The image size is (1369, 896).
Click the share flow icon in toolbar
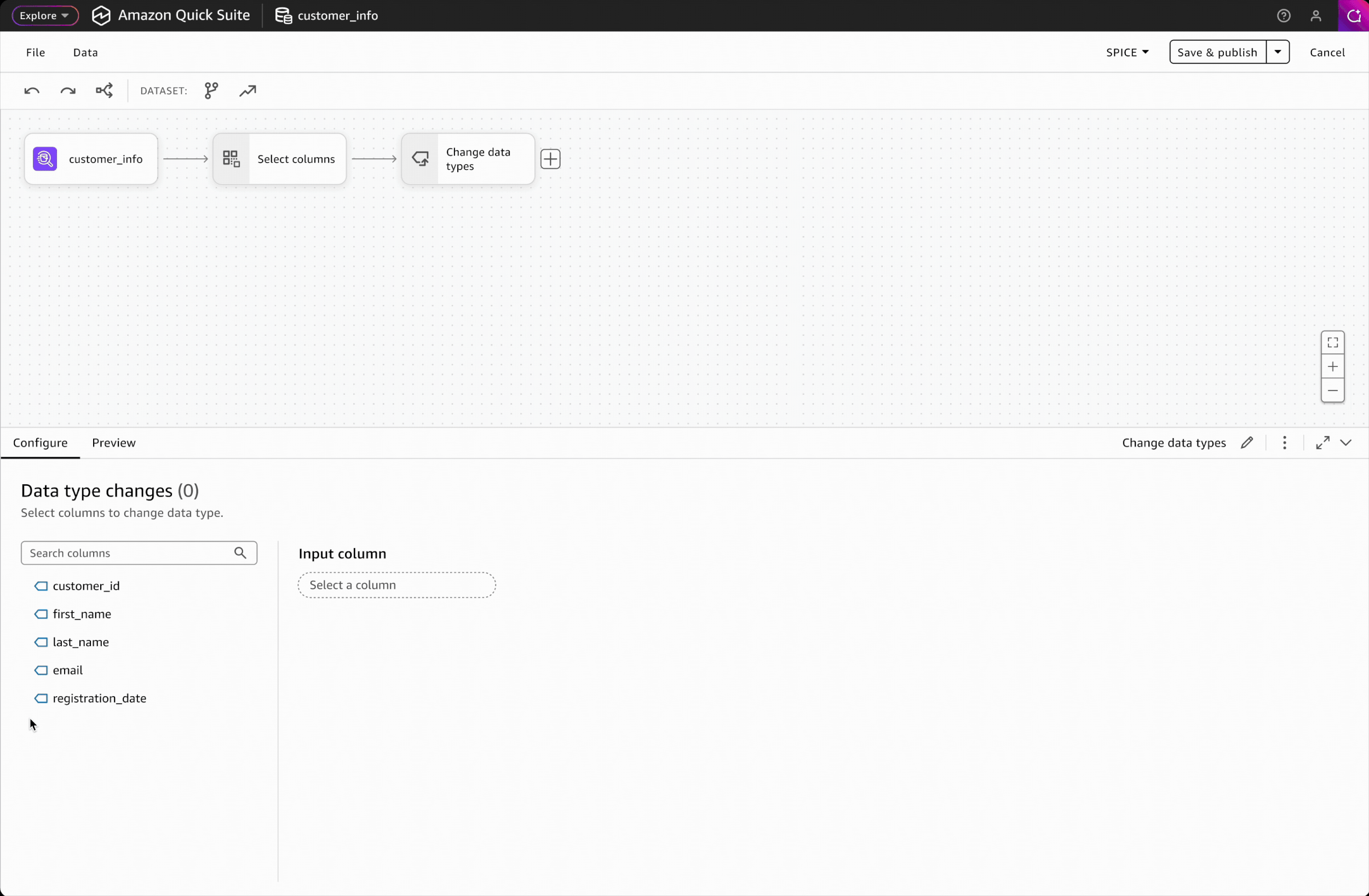click(104, 91)
